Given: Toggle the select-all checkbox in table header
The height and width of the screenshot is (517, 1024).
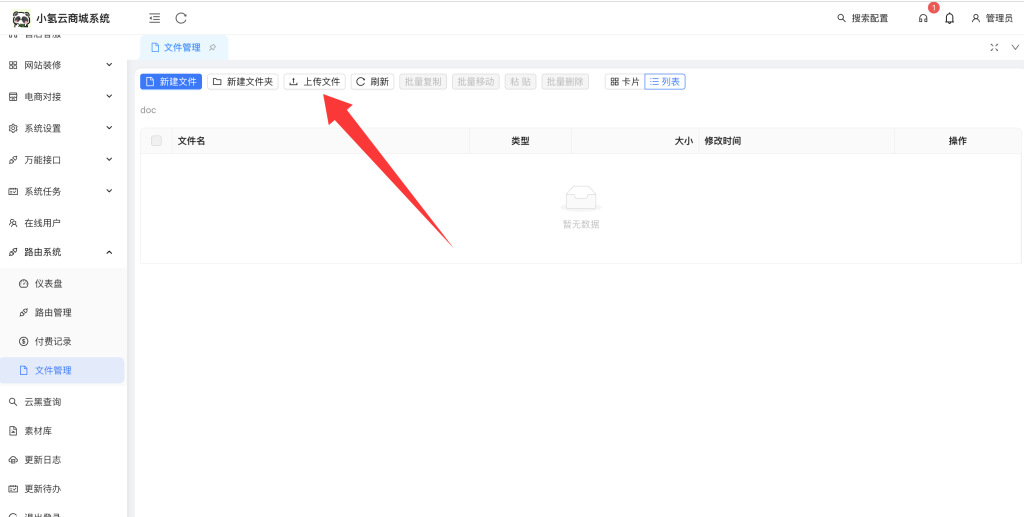Looking at the screenshot, I should click(x=156, y=141).
